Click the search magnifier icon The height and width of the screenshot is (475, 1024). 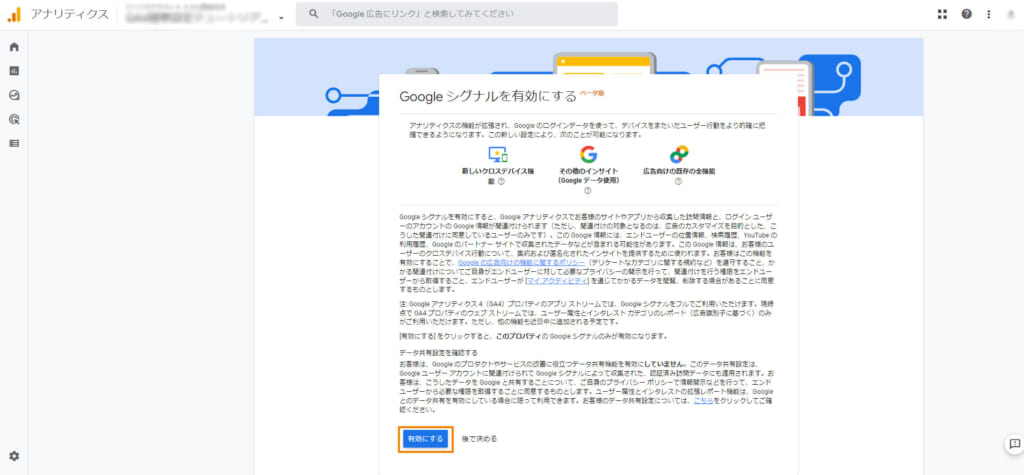click(314, 14)
